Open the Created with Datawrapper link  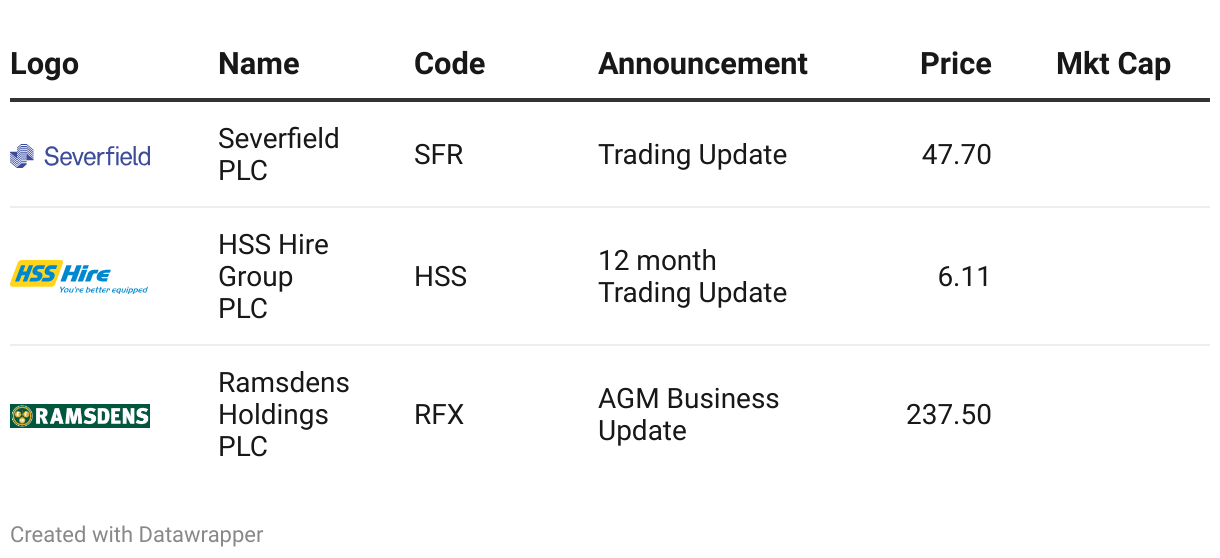click(x=137, y=535)
